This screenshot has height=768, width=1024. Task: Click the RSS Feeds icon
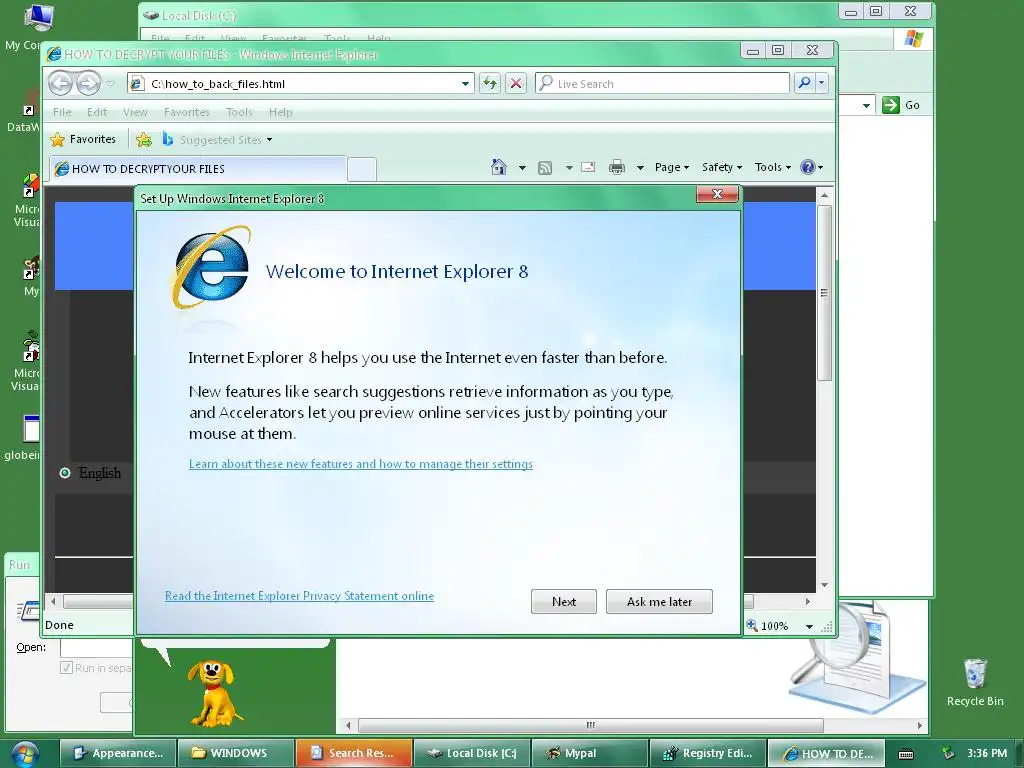click(x=545, y=168)
